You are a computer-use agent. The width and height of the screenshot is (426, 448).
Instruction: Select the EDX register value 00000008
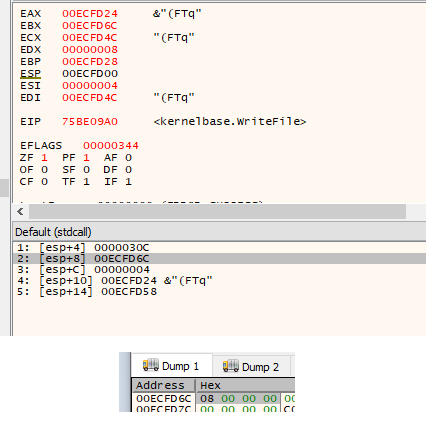coord(90,50)
